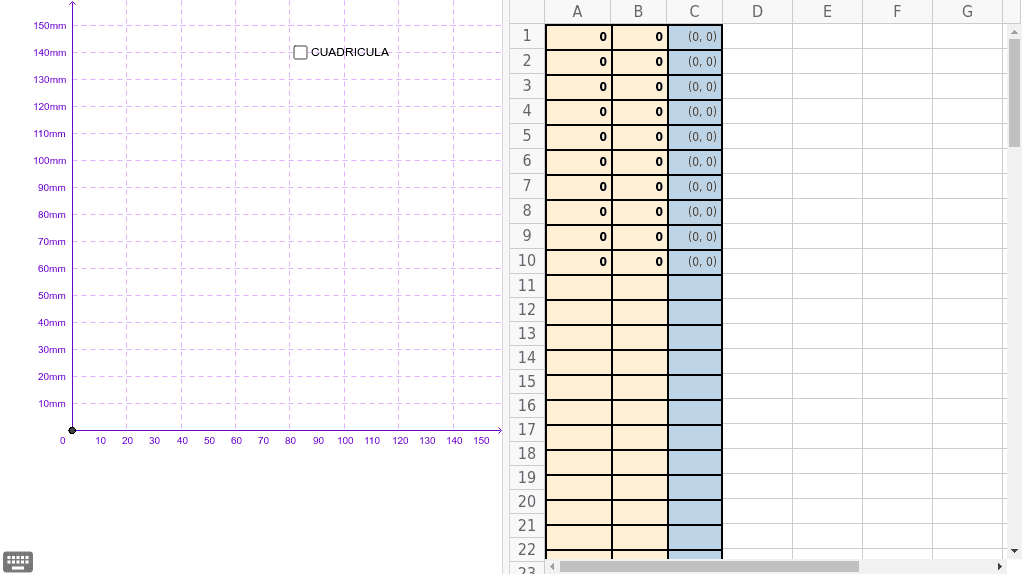Screen dimensions: 1024x576
Task: Select row 15 header
Action: pos(527,382)
